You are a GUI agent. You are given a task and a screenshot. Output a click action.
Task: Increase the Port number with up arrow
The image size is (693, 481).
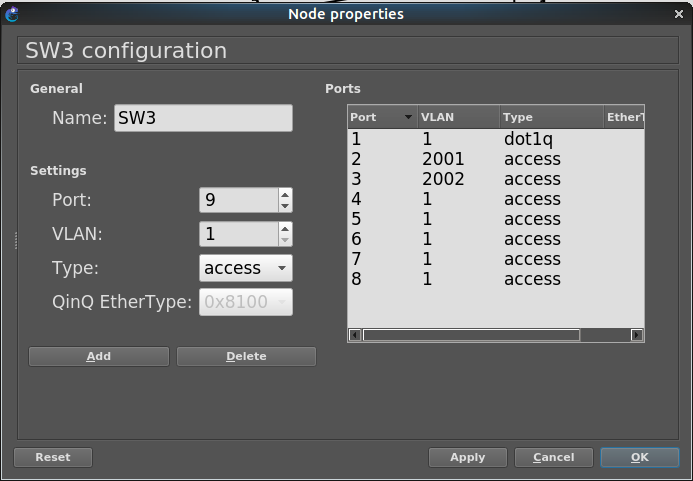(285, 195)
